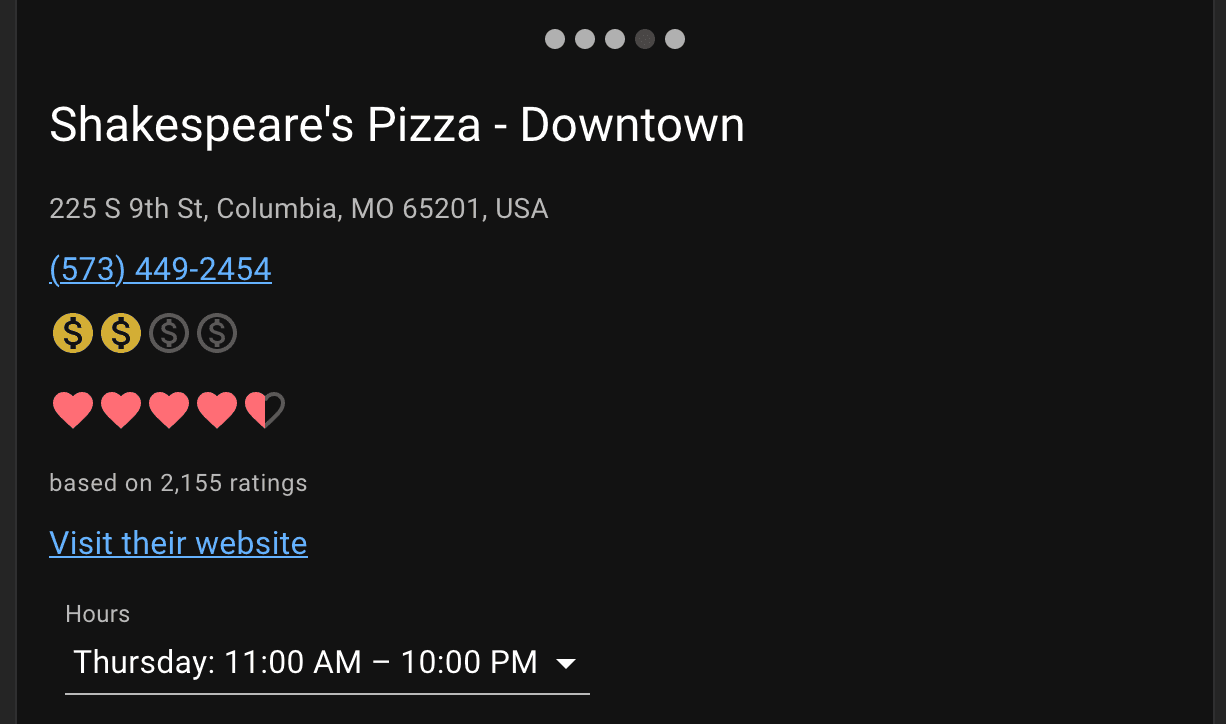This screenshot has height=724, width=1226.
Task: Click the restaurant name heading
Action: point(397,124)
